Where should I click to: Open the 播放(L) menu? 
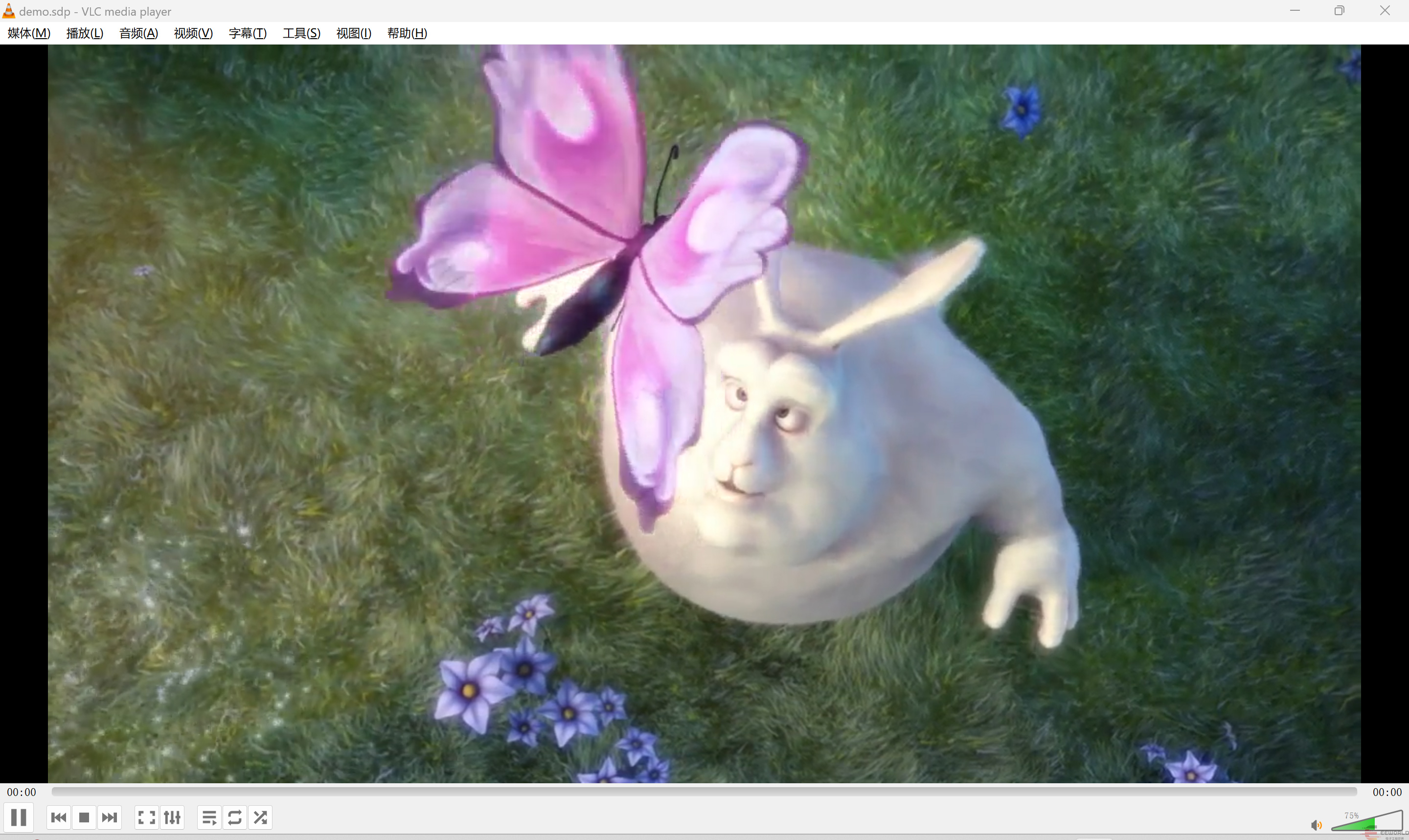point(85,33)
